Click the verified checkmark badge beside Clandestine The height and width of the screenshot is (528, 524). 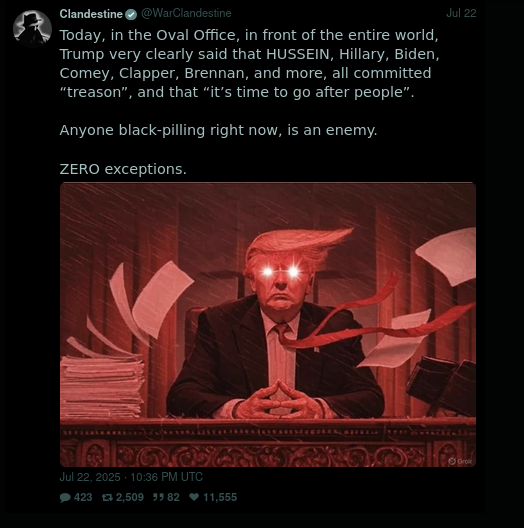point(131,14)
